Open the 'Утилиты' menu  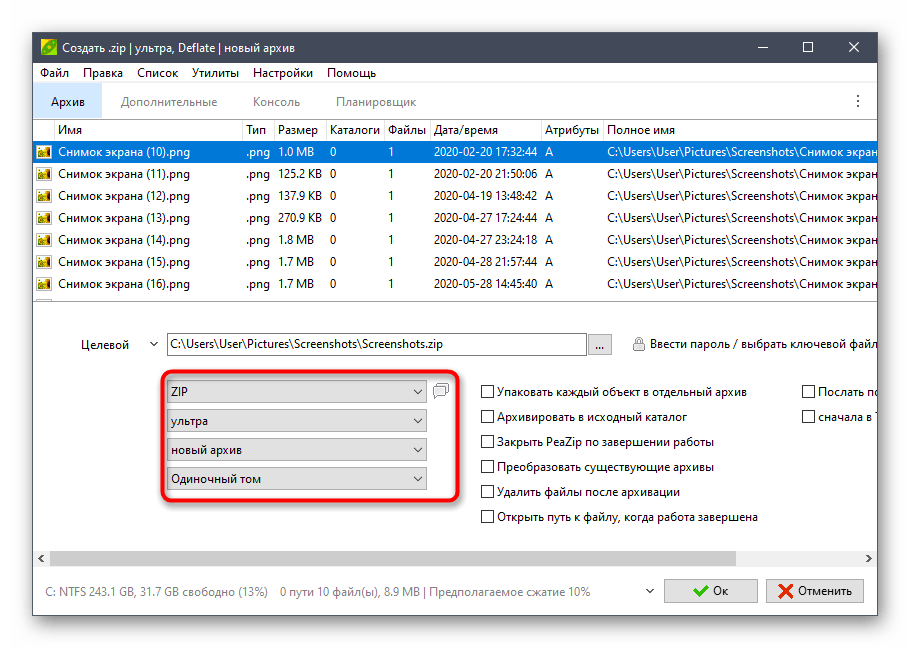215,73
